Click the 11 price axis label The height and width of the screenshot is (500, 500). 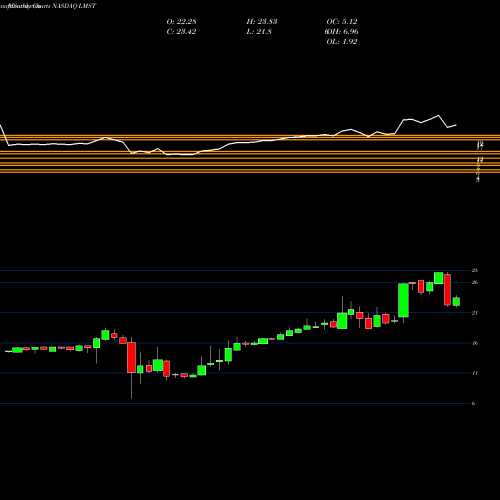pyautogui.click(x=475, y=373)
